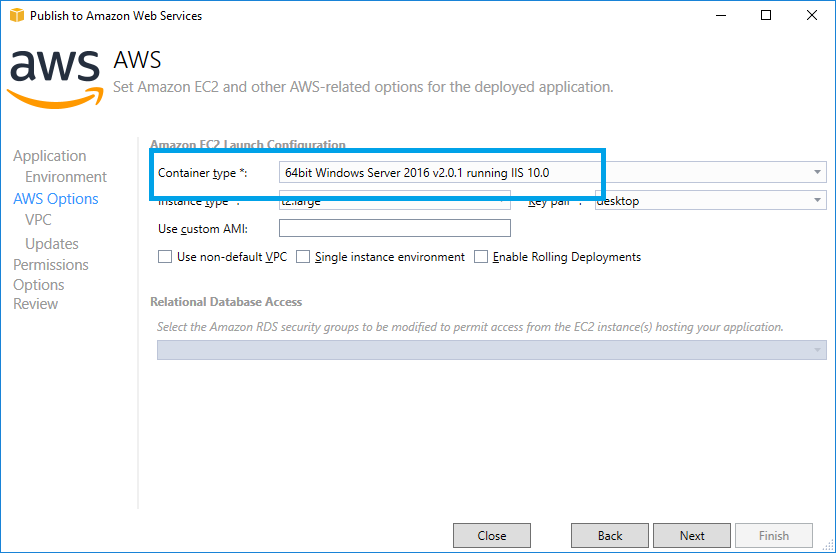This screenshot has height=553, width=837.
Task: Close window with title bar X
Action: click(x=812, y=15)
